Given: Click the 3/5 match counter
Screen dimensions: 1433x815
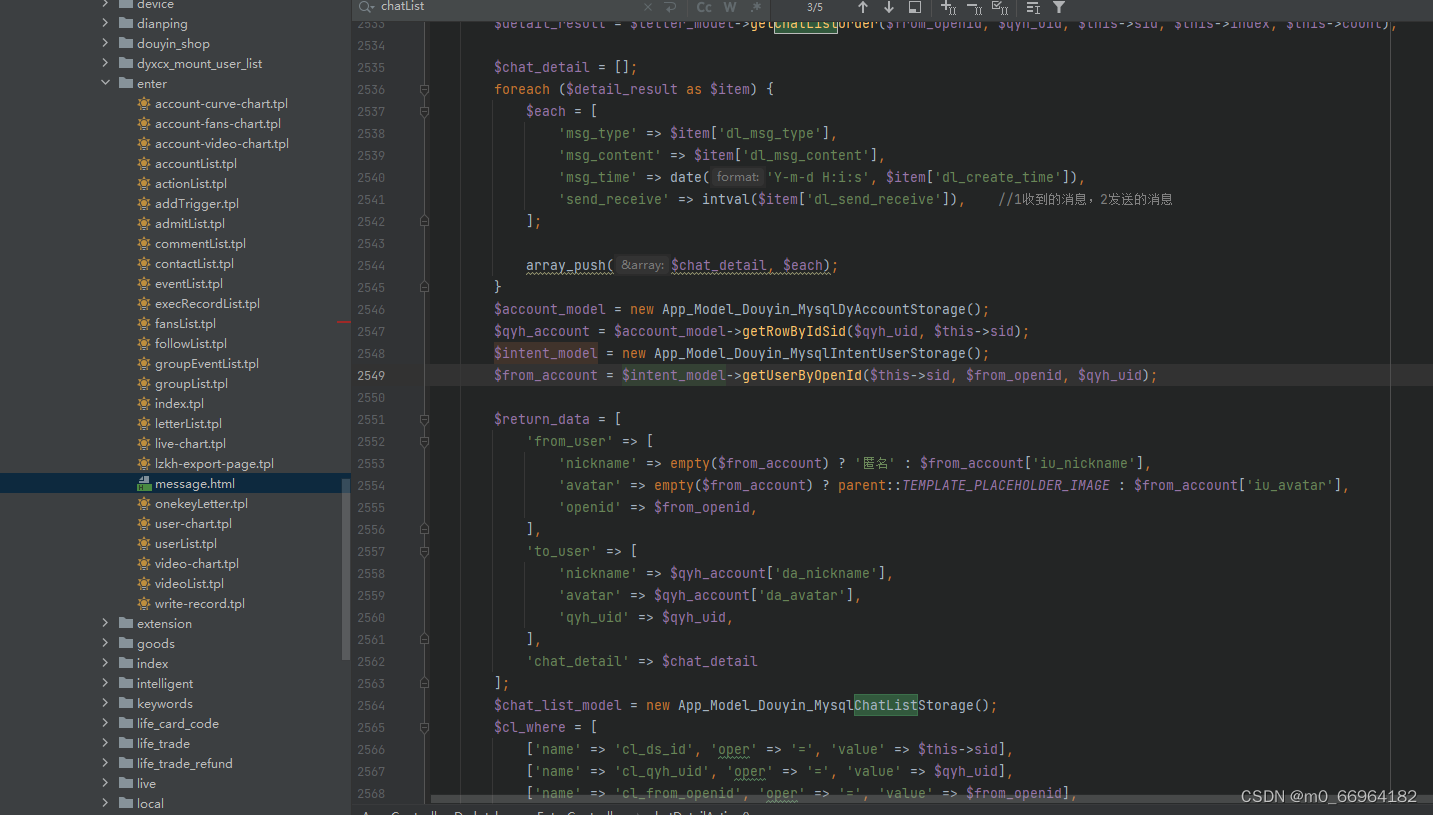Looking at the screenshot, I should pyautogui.click(x=815, y=7).
